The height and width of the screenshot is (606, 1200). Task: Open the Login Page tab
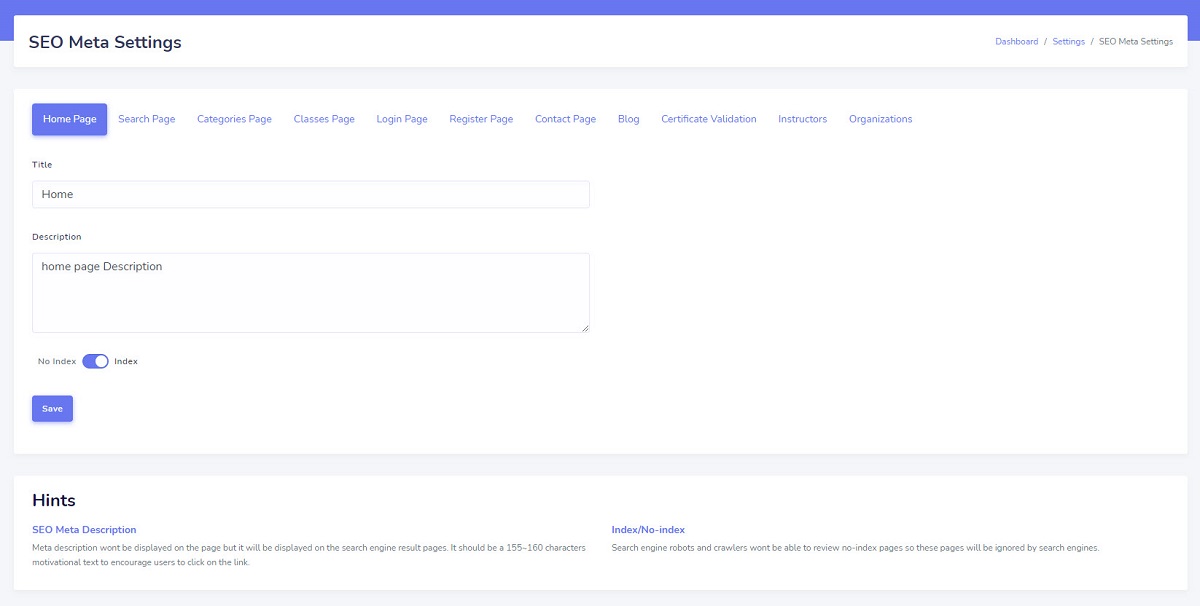402,119
